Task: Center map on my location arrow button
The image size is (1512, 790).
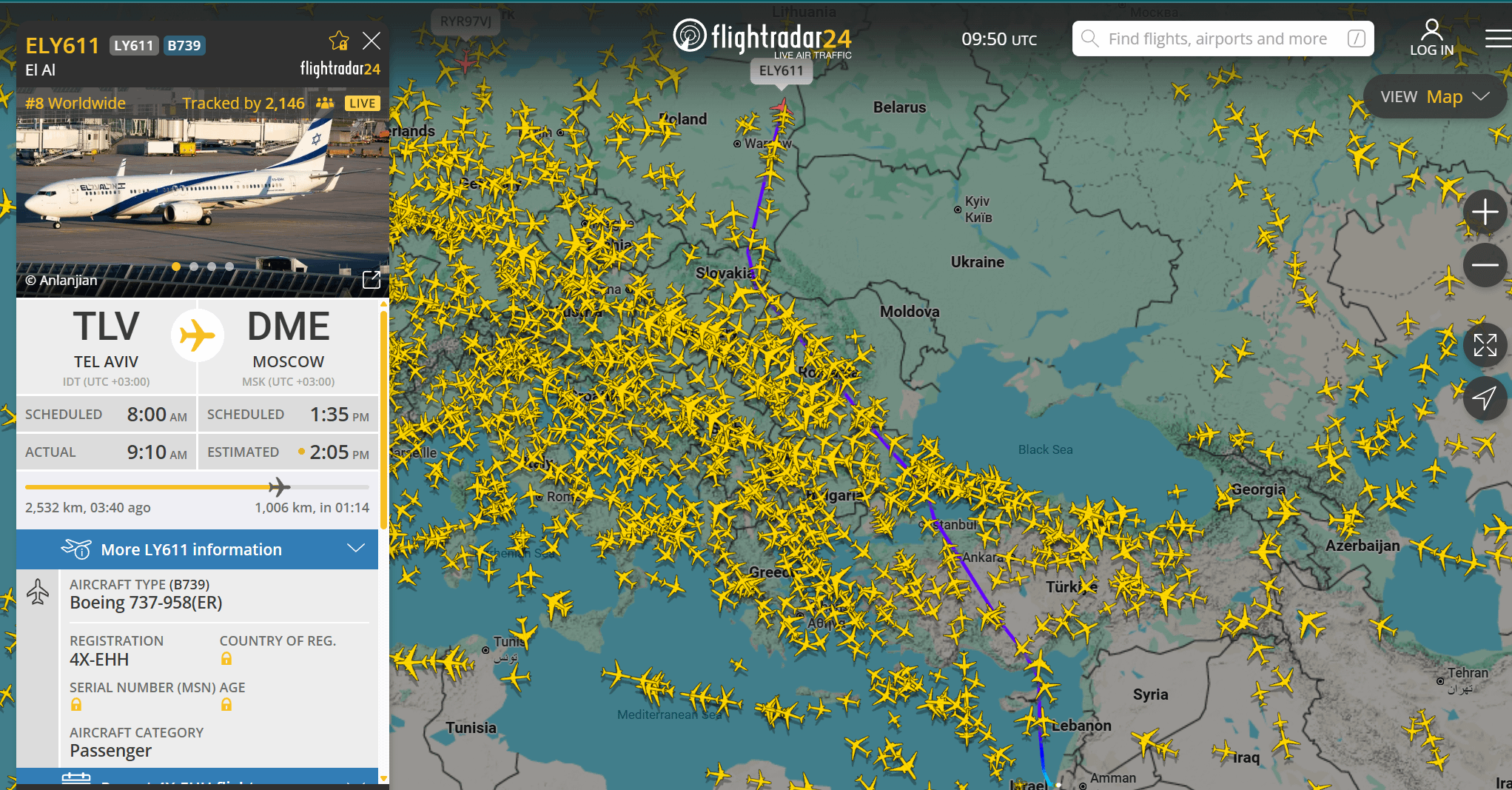Action: pyautogui.click(x=1485, y=398)
